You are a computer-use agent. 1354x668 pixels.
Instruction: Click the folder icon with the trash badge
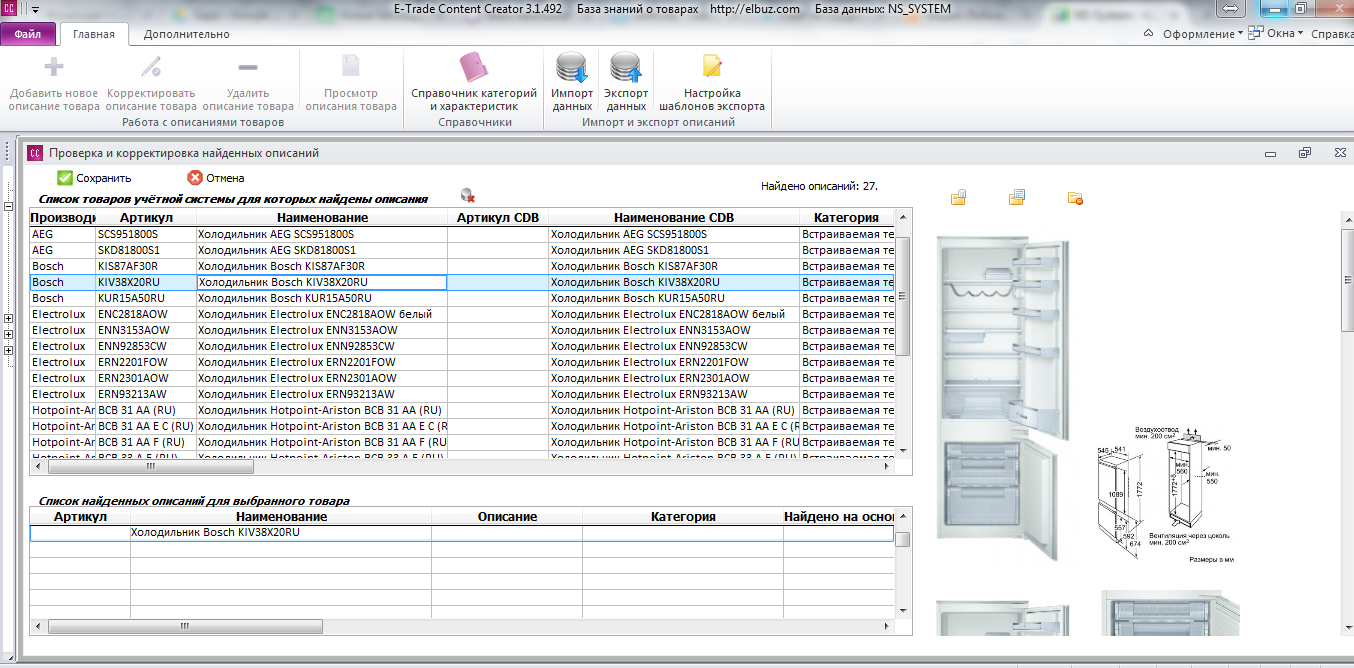tap(958, 197)
